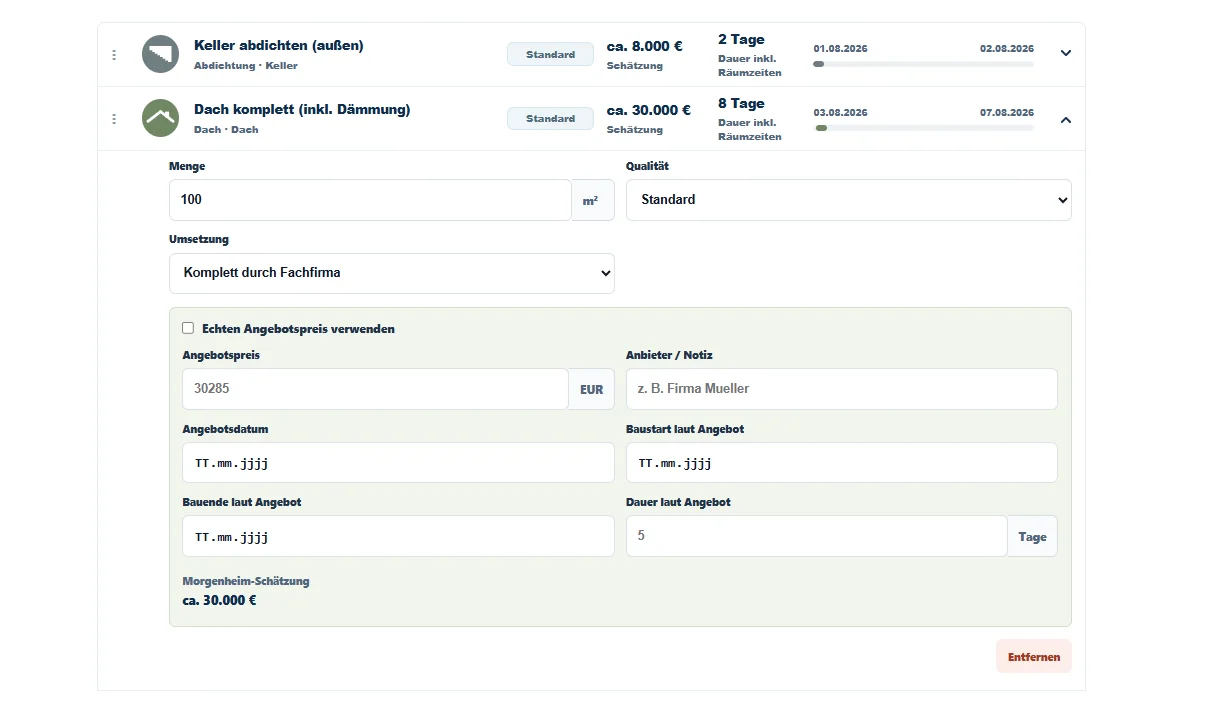
Task: Click the Dauer laut Angebot field
Action: point(816,536)
